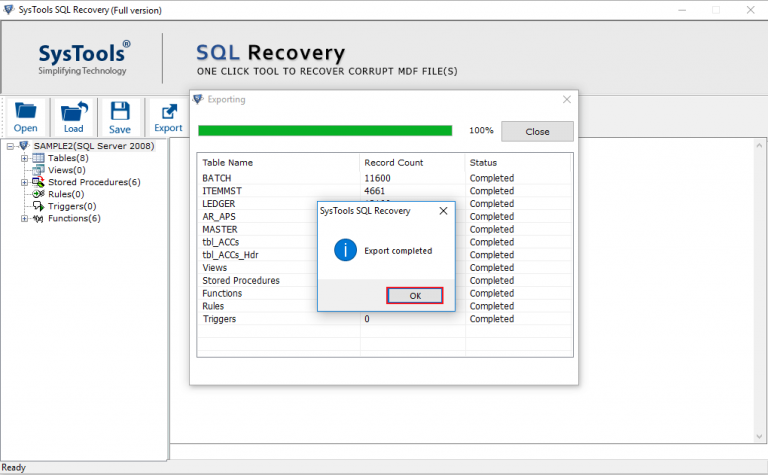Expand the Stored Procedures(6) node
Image resolution: width=768 pixels, height=475 pixels.
coord(24,182)
